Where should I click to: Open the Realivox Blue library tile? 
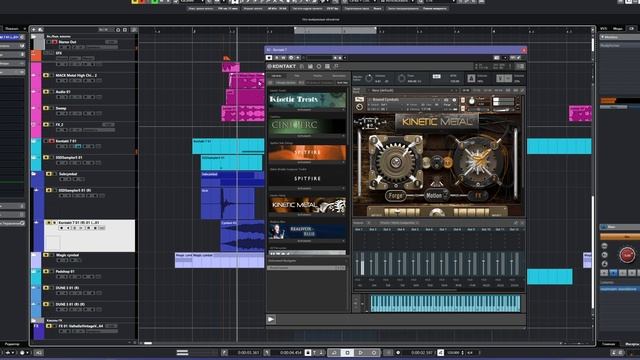[307, 231]
